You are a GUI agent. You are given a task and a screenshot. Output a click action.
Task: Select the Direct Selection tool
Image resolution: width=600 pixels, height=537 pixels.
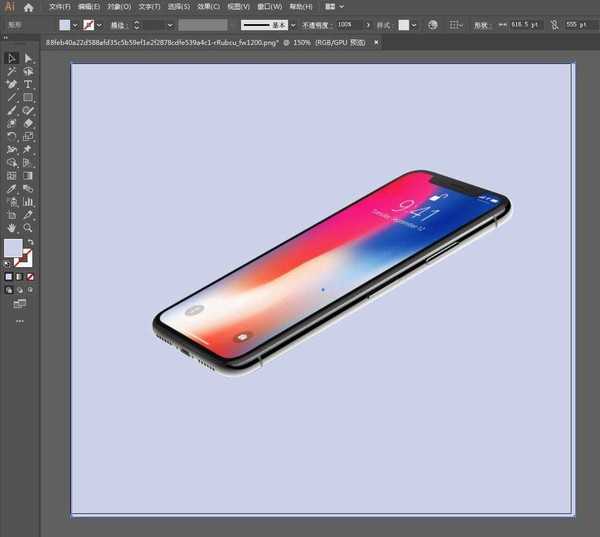tap(28, 58)
